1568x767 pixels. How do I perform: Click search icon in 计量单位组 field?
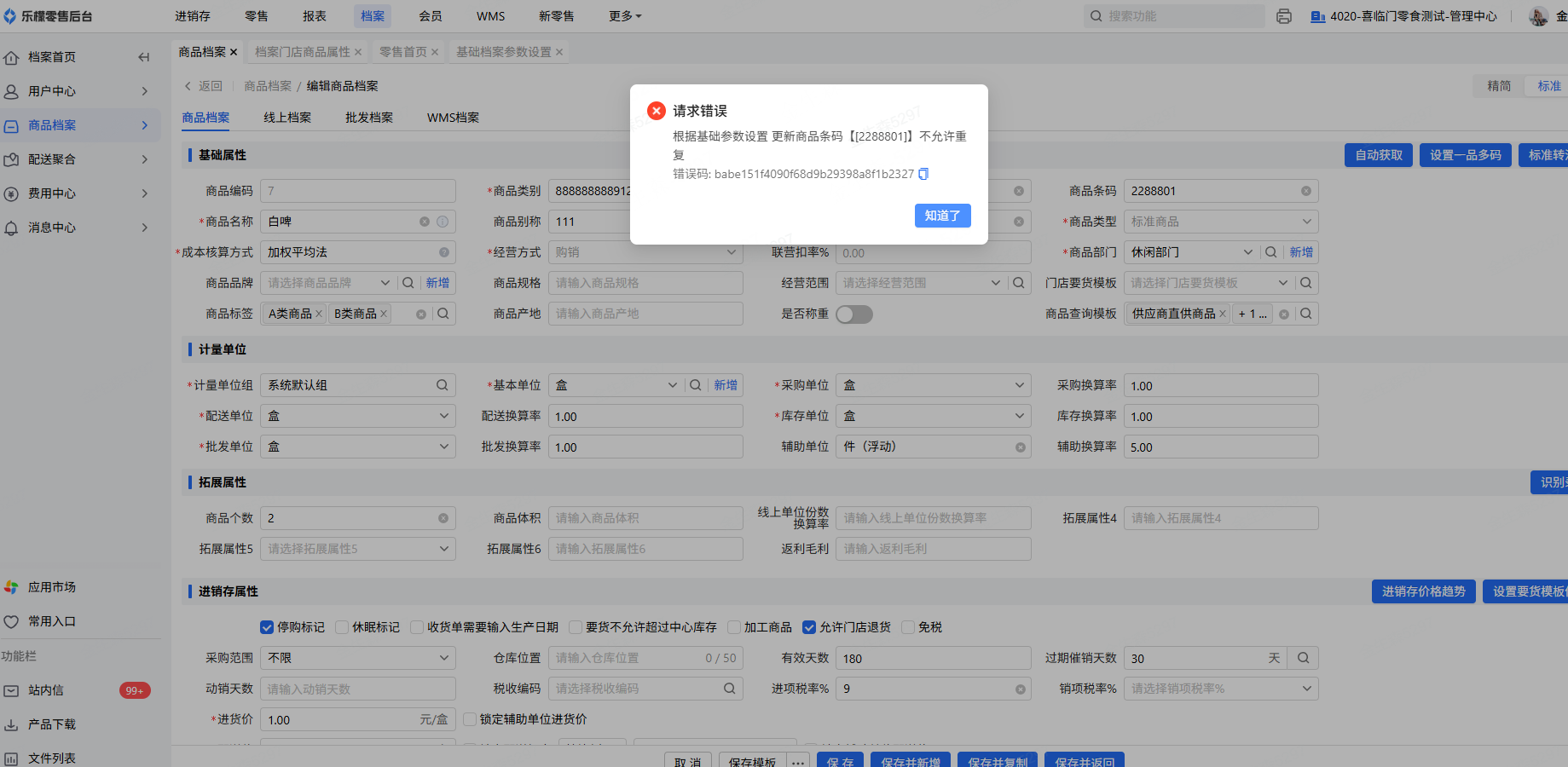[442, 385]
